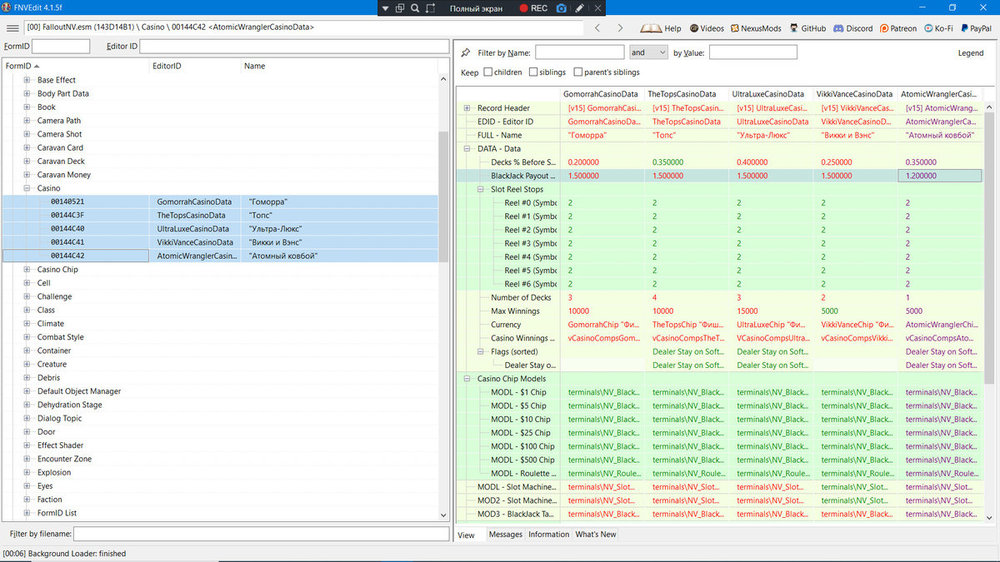Open the Patreon link
The width and height of the screenshot is (1000, 562).
(898, 28)
